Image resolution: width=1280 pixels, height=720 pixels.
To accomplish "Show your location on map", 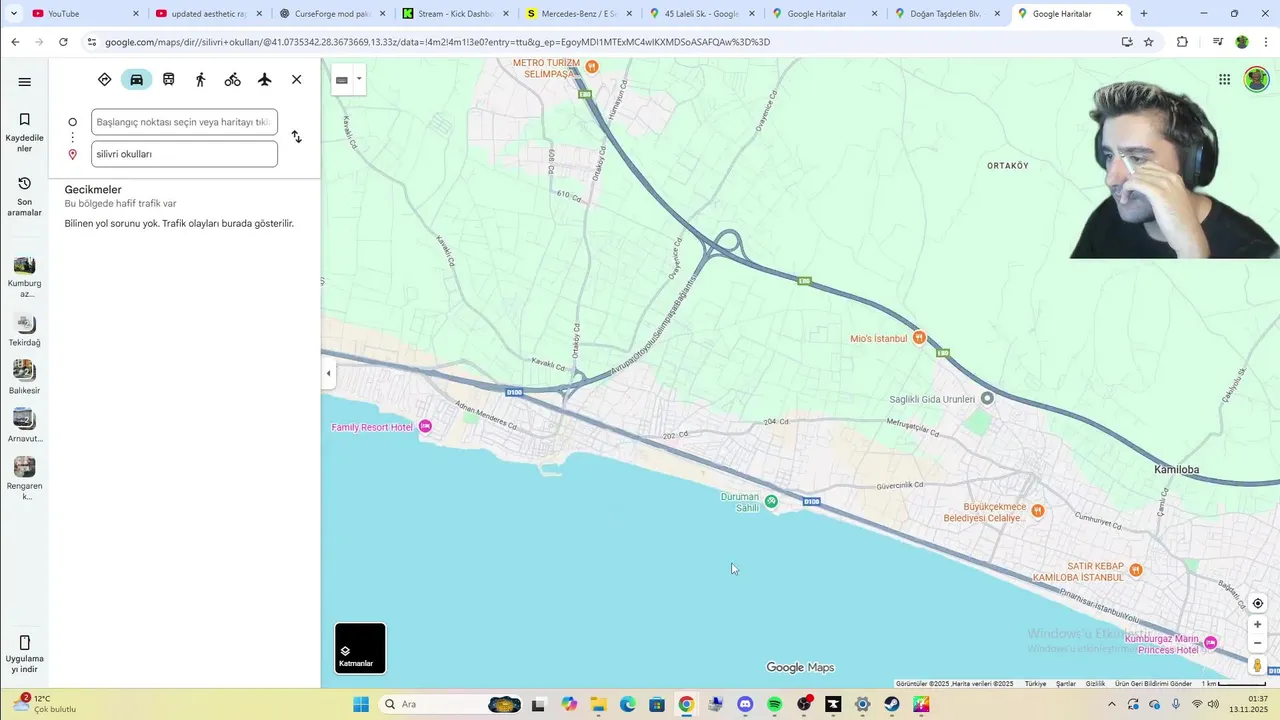I will click(x=1258, y=603).
